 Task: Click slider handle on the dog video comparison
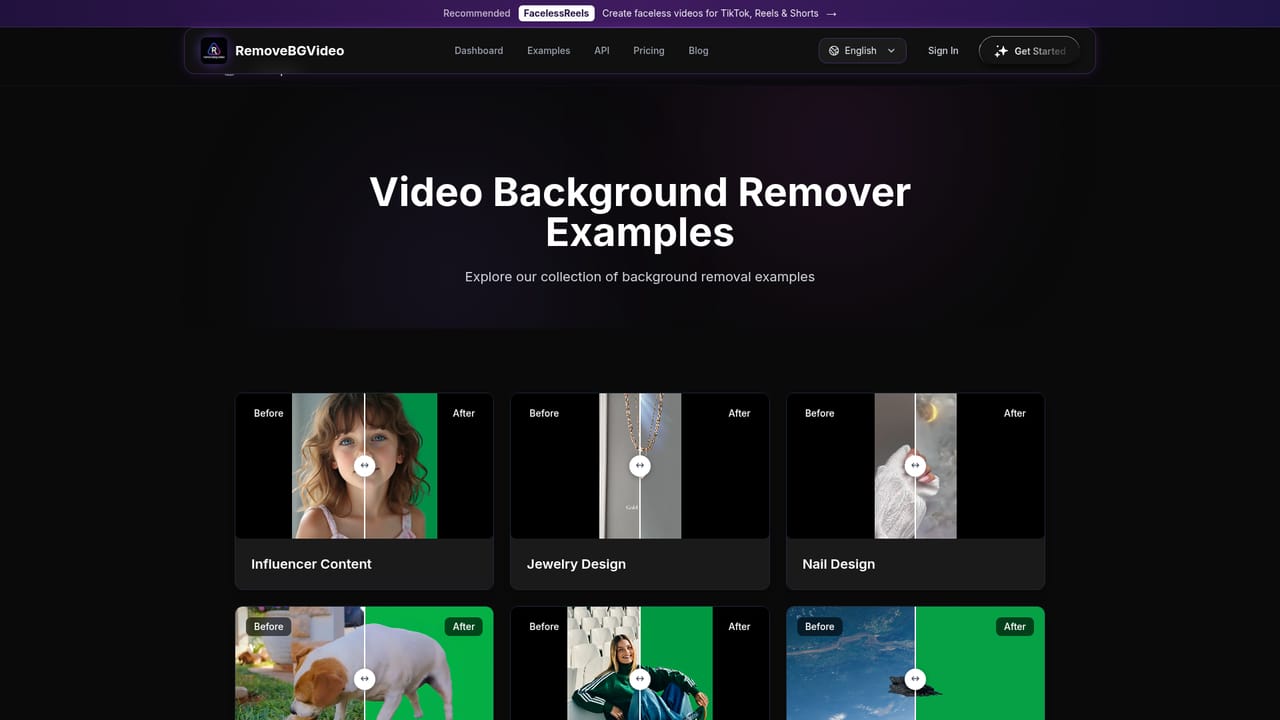[364, 679]
